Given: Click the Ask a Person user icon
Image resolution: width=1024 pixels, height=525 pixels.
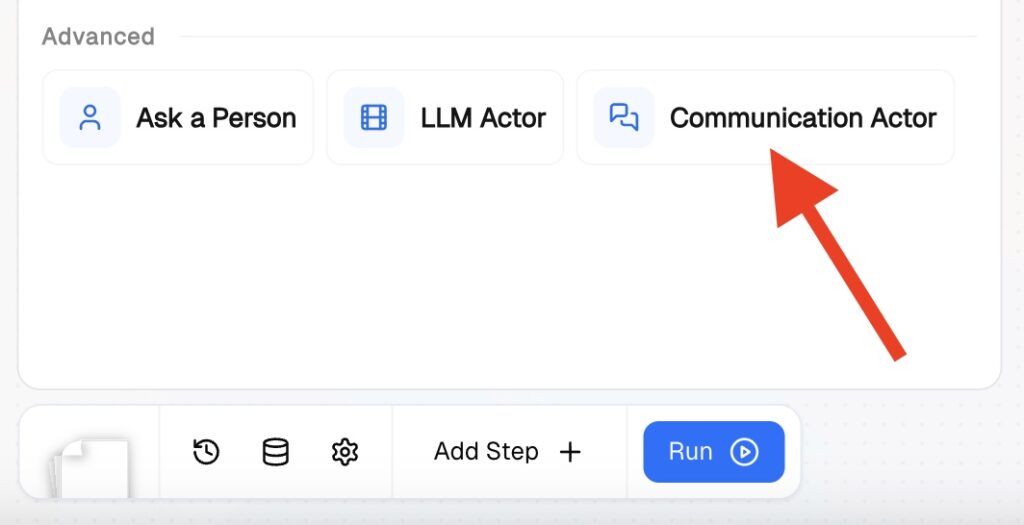Looking at the screenshot, I should (90, 118).
